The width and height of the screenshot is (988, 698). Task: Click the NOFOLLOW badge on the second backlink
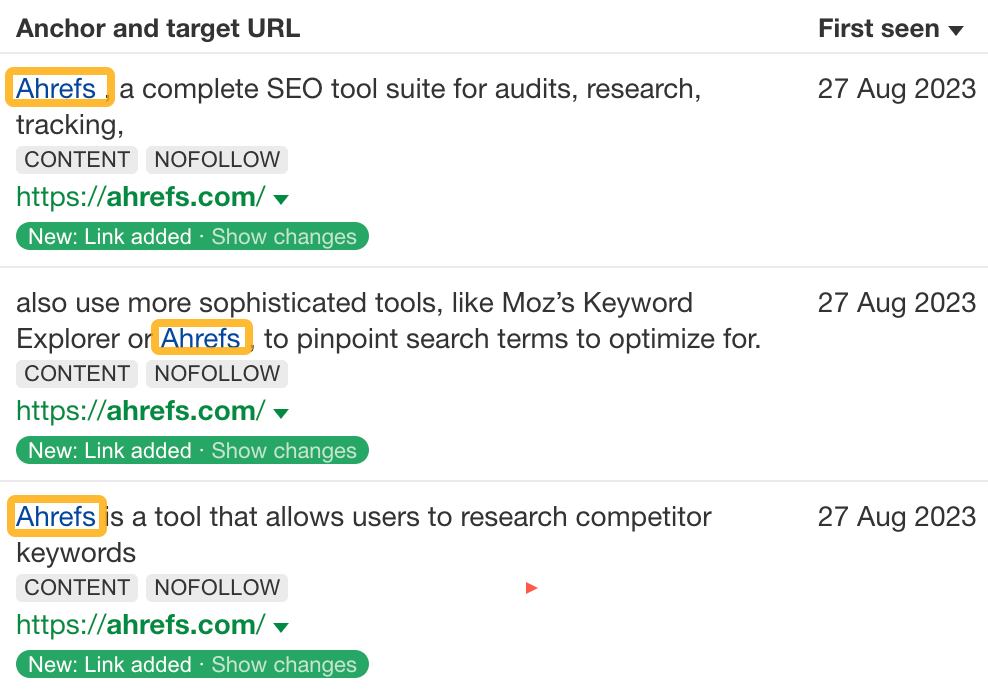tap(216, 374)
